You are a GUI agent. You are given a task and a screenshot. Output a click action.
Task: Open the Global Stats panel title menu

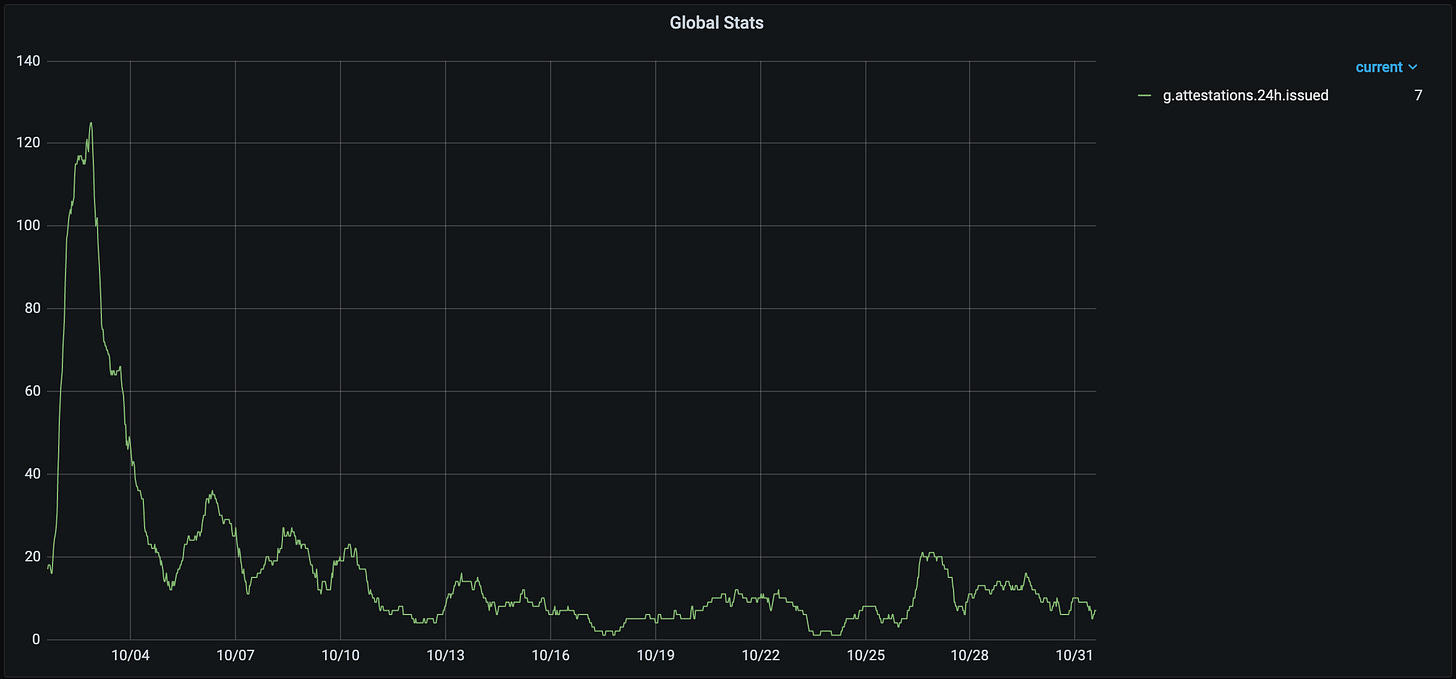(716, 22)
